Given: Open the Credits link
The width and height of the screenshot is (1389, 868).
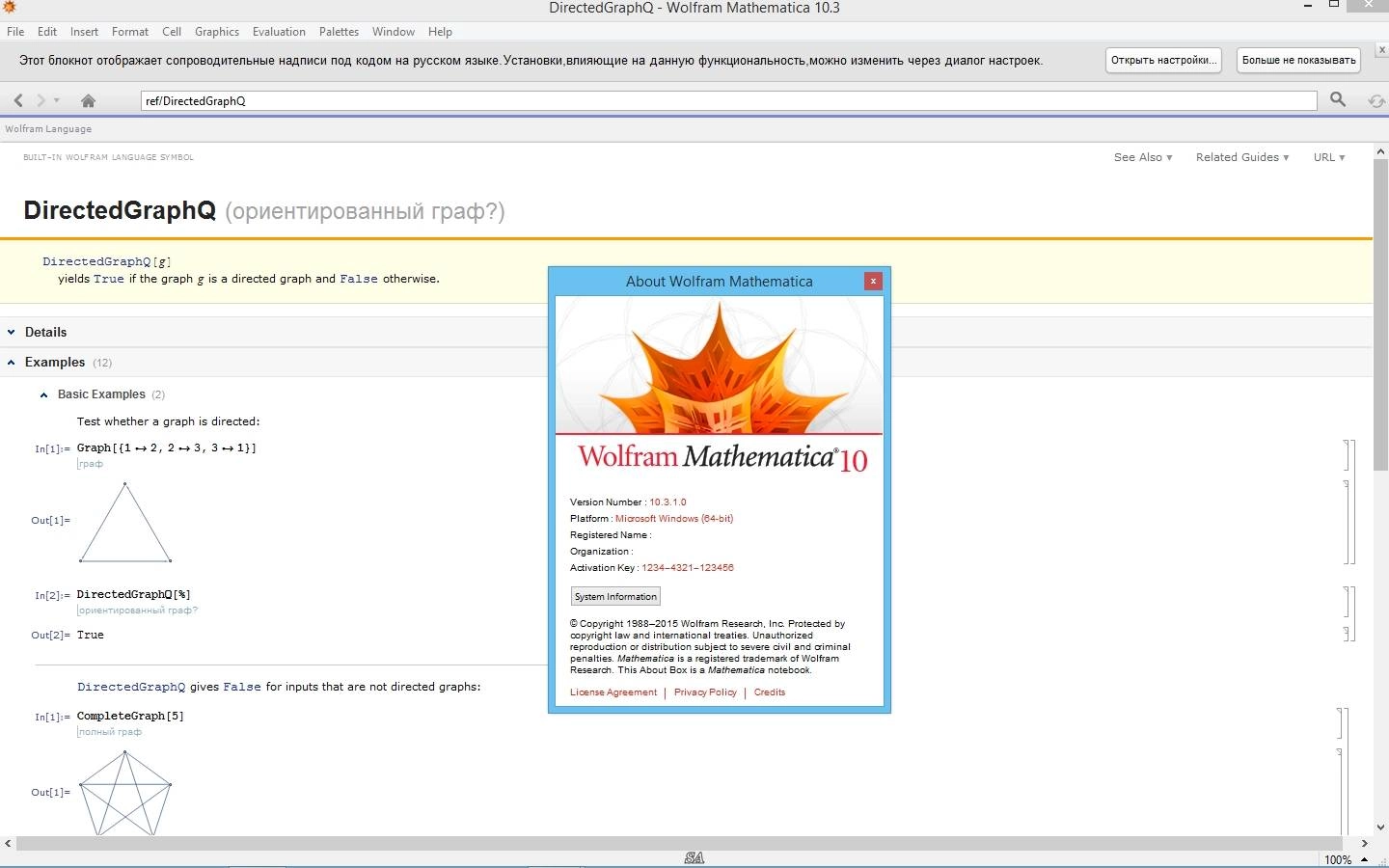Looking at the screenshot, I should coord(770,692).
